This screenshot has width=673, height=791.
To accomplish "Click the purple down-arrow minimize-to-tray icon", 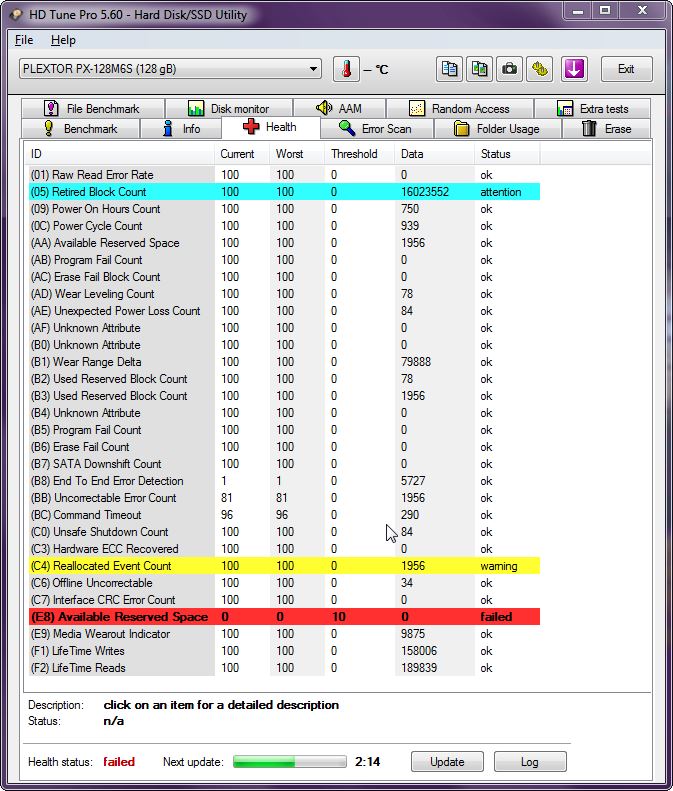I will pyautogui.click(x=574, y=69).
